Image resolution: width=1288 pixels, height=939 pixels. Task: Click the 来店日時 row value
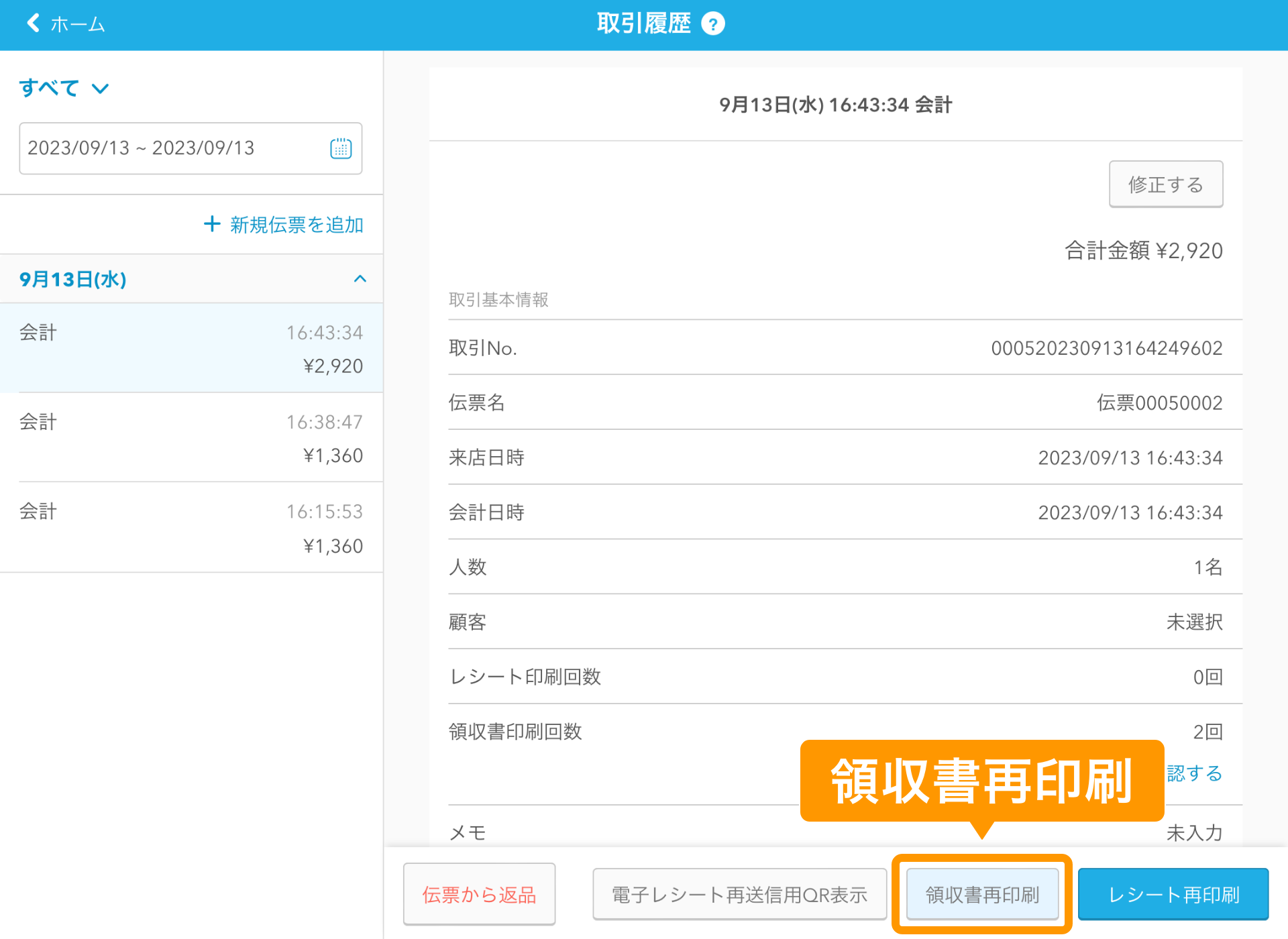1130,458
